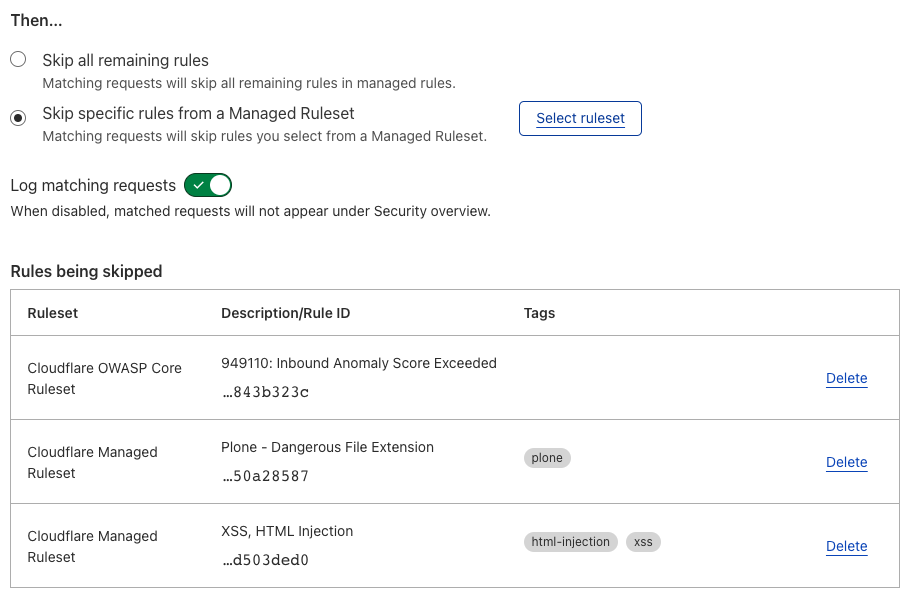This screenshot has height=614, width=911.
Task: Delete the Plone Dangerous File Extension rule
Action: (x=846, y=462)
